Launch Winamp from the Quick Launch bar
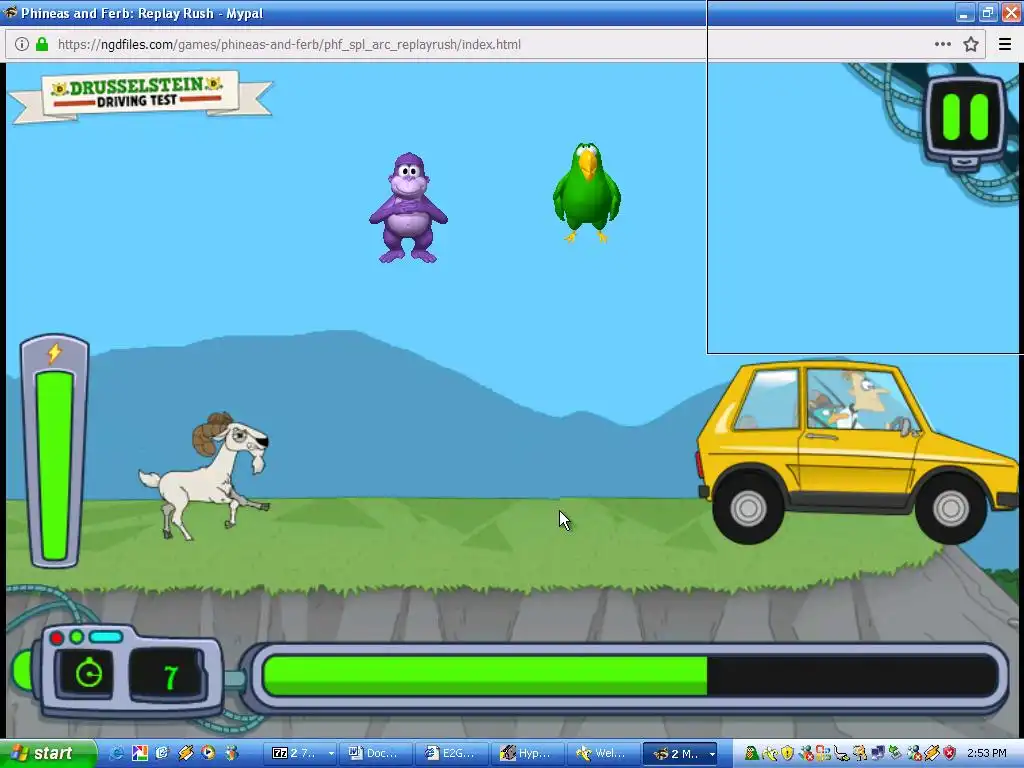 (185, 753)
